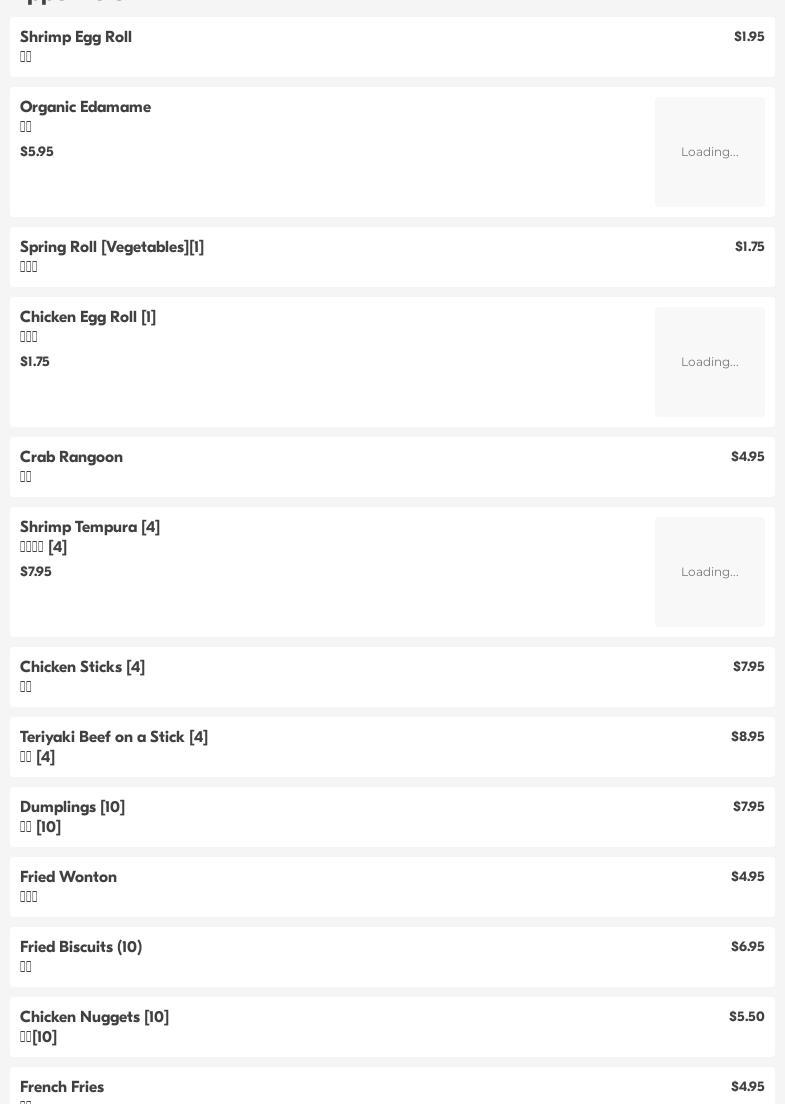The image size is (785, 1104).
Task: Select the Crab Rangoon appetizer
Action: pos(72,457)
